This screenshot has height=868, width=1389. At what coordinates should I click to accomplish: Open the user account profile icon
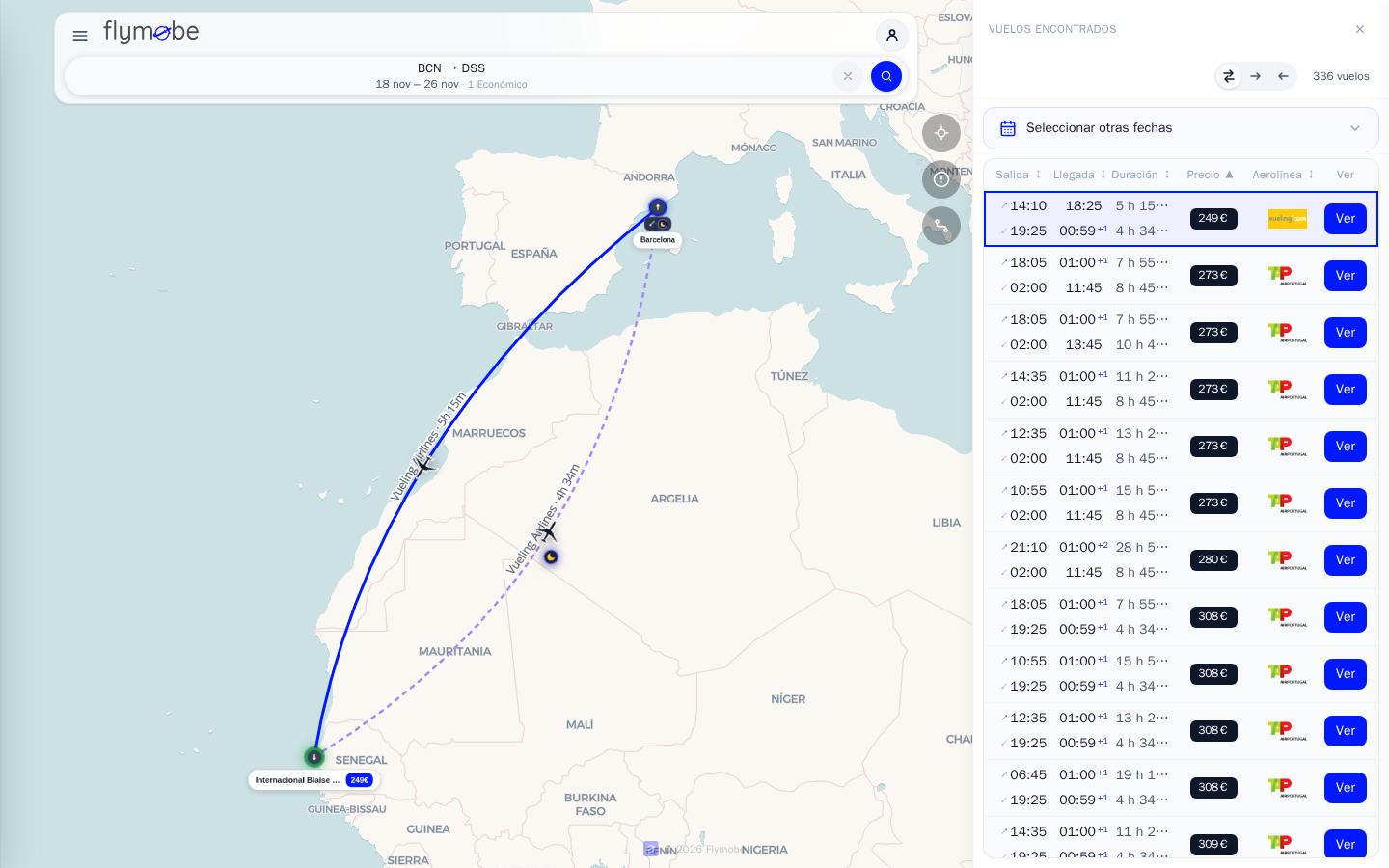pos(892,36)
